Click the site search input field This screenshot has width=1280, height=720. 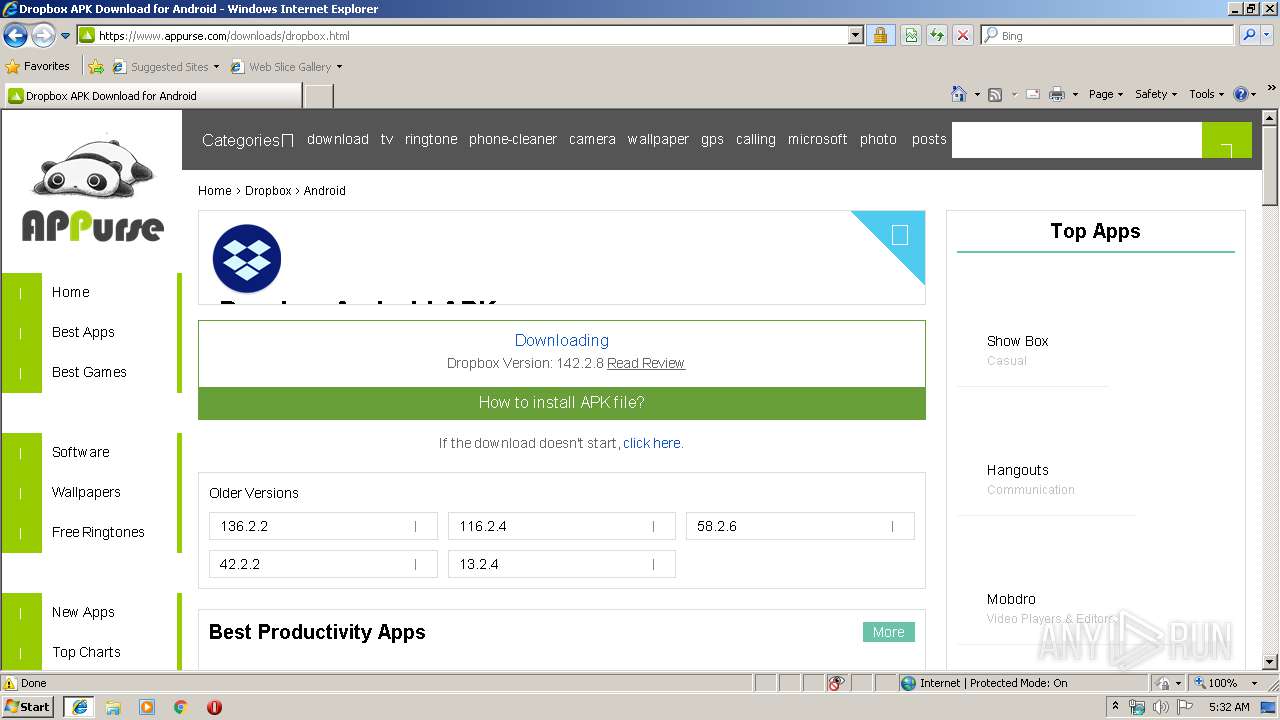(1077, 140)
